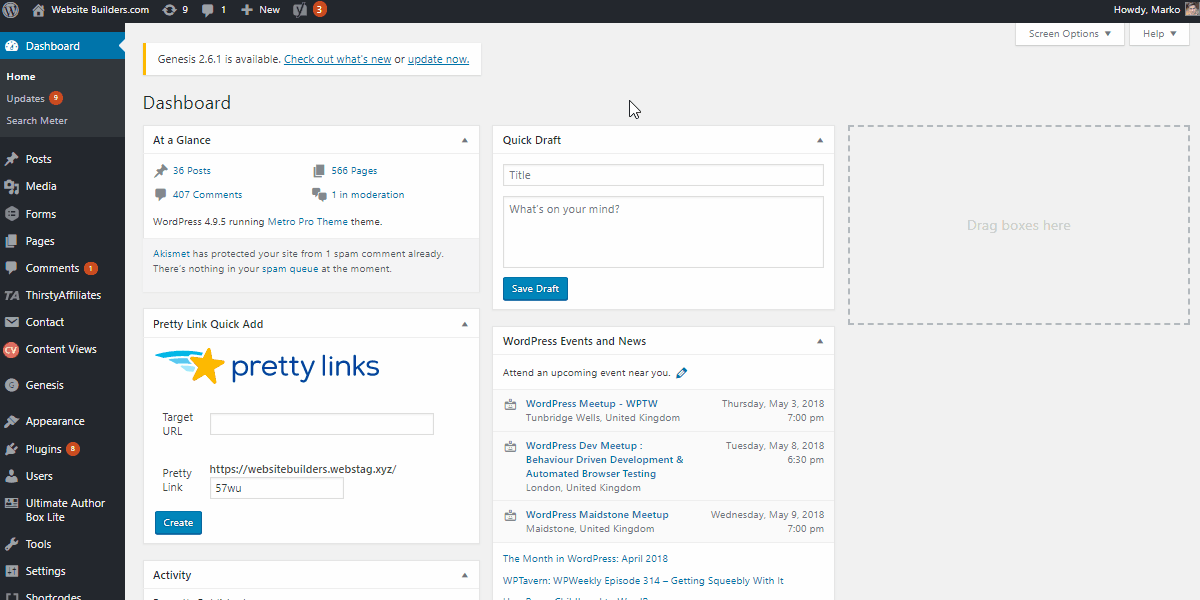Click the plus New icon in admin bar
1200x600 pixels.
247,10
